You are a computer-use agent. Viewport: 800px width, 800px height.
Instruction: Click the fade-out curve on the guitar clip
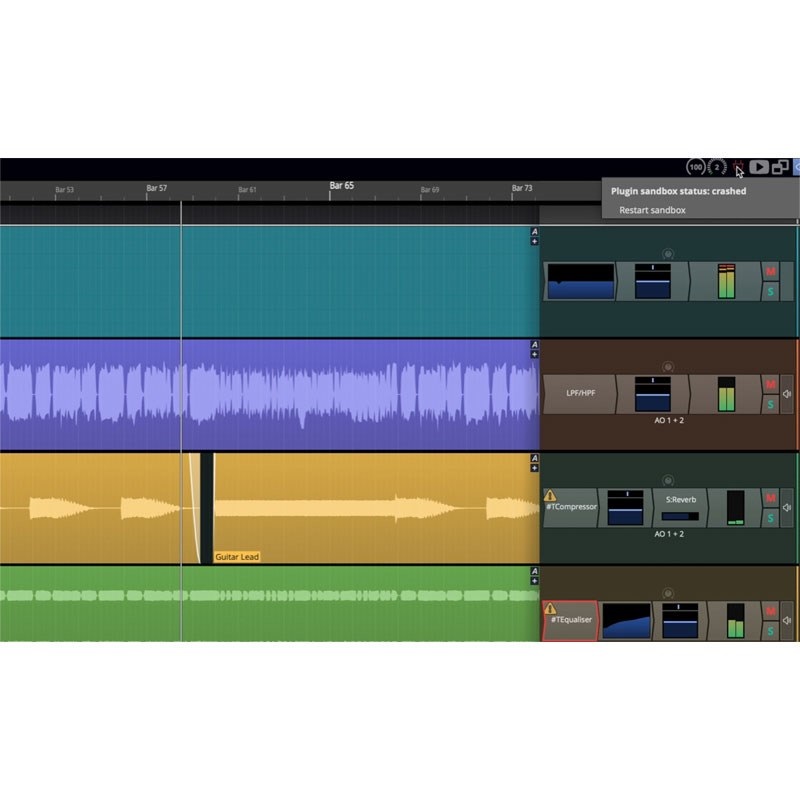pos(194,508)
